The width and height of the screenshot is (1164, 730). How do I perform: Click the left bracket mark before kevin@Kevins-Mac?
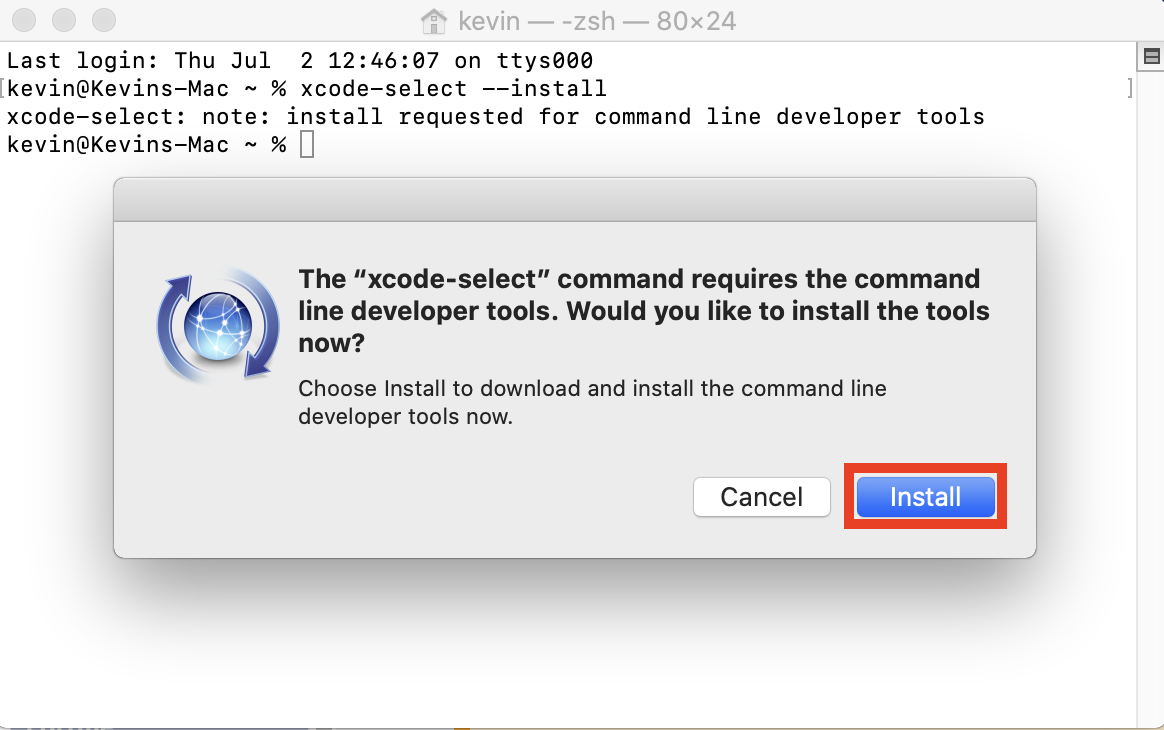pyautogui.click(x=3, y=88)
